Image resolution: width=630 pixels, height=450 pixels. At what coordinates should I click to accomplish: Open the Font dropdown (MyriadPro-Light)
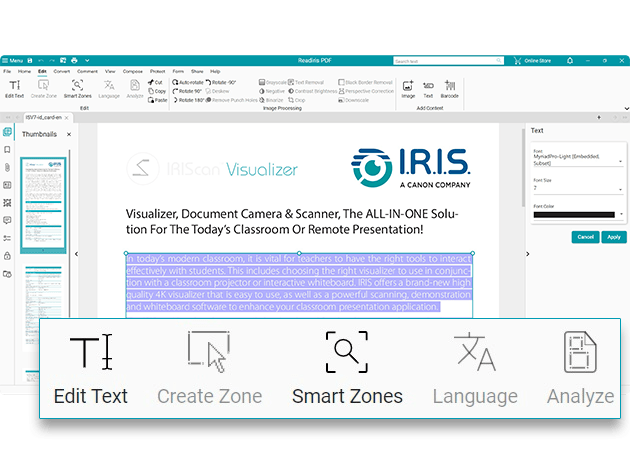click(578, 159)
